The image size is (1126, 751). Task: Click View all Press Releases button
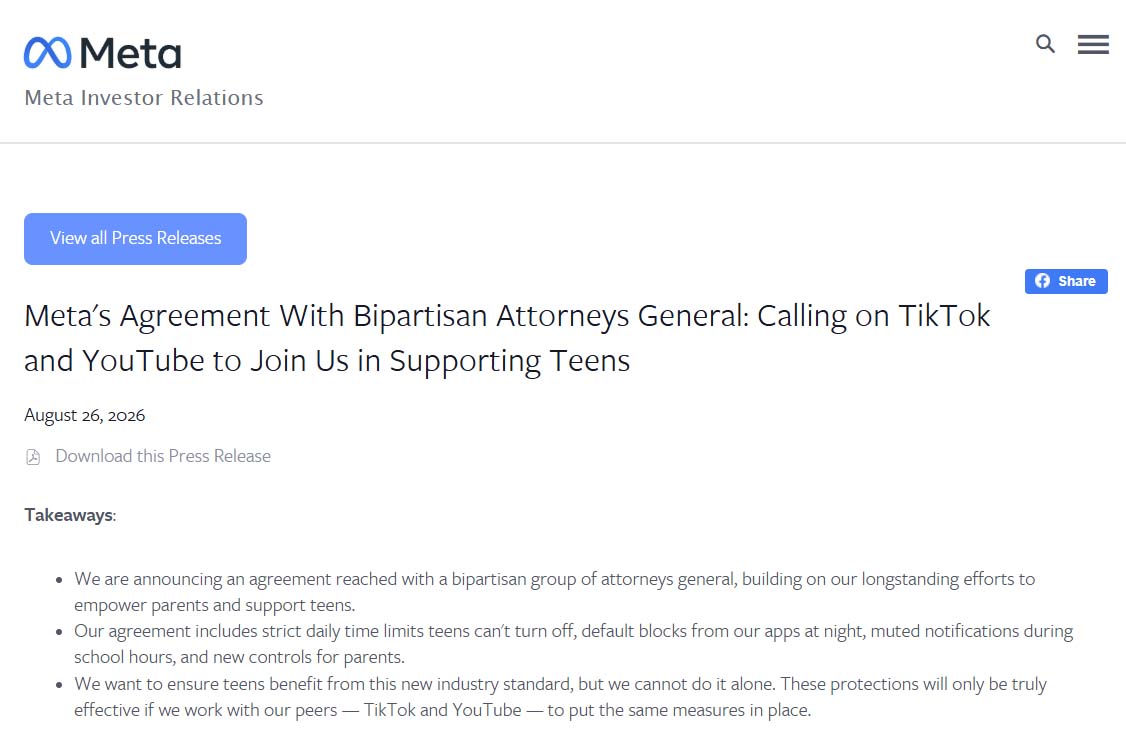tap(135, 238)
